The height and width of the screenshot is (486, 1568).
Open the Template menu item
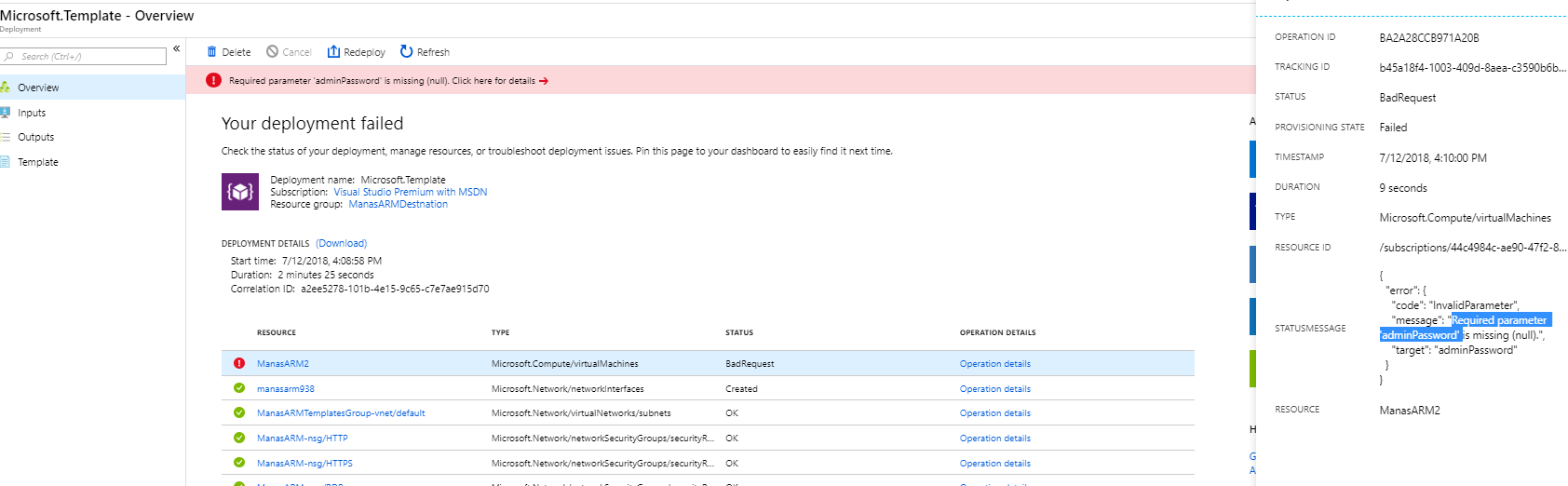[92, 162]
